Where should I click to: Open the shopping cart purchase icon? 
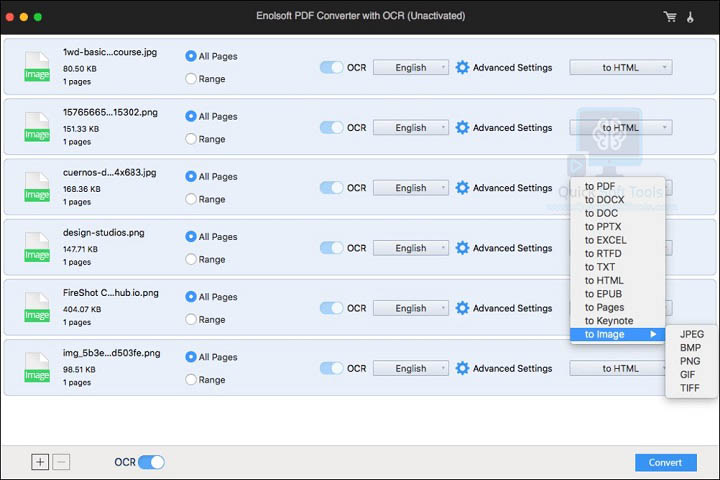(670, 17)
